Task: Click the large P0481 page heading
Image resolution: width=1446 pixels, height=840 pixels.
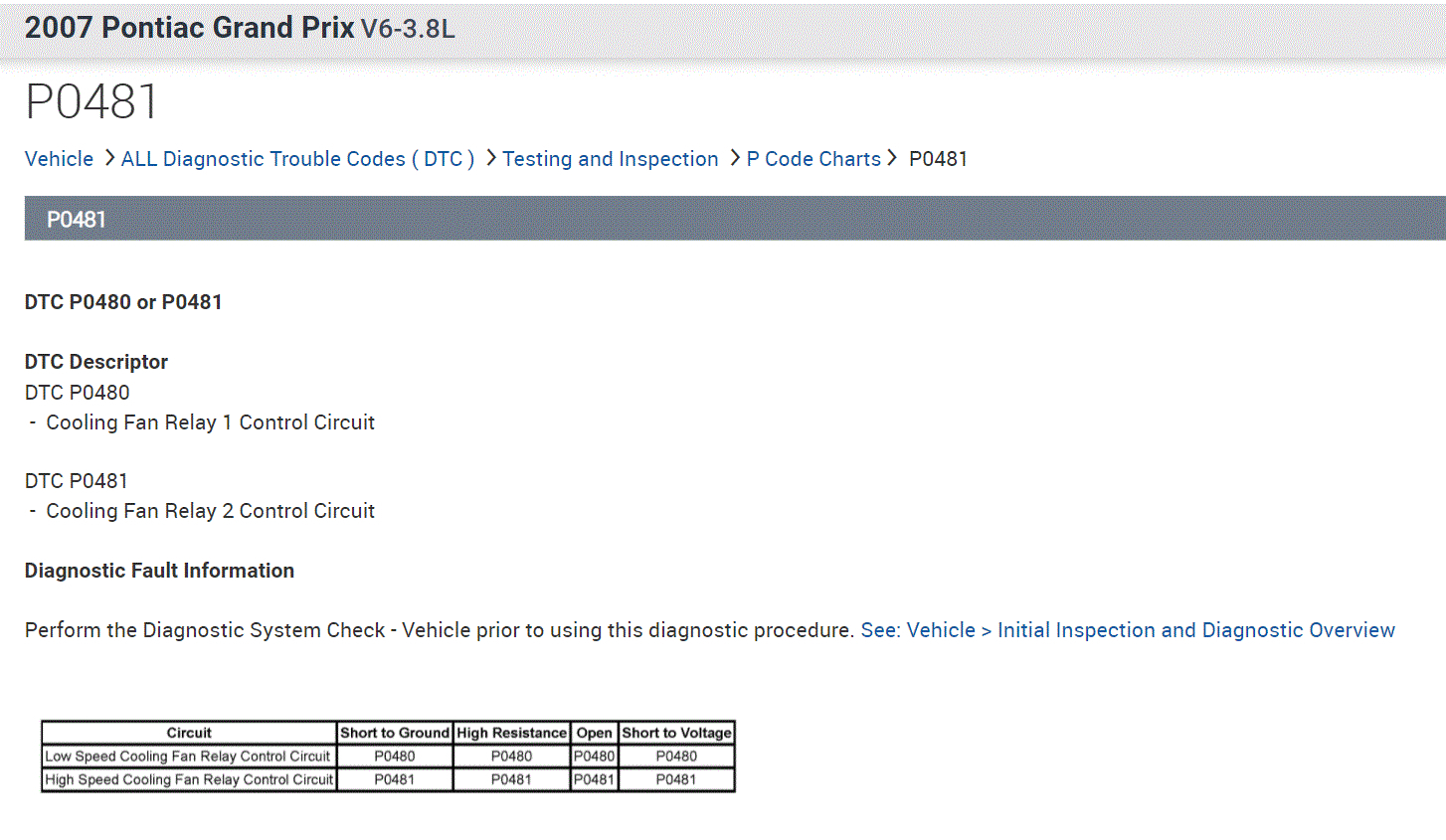Action: 91,101
